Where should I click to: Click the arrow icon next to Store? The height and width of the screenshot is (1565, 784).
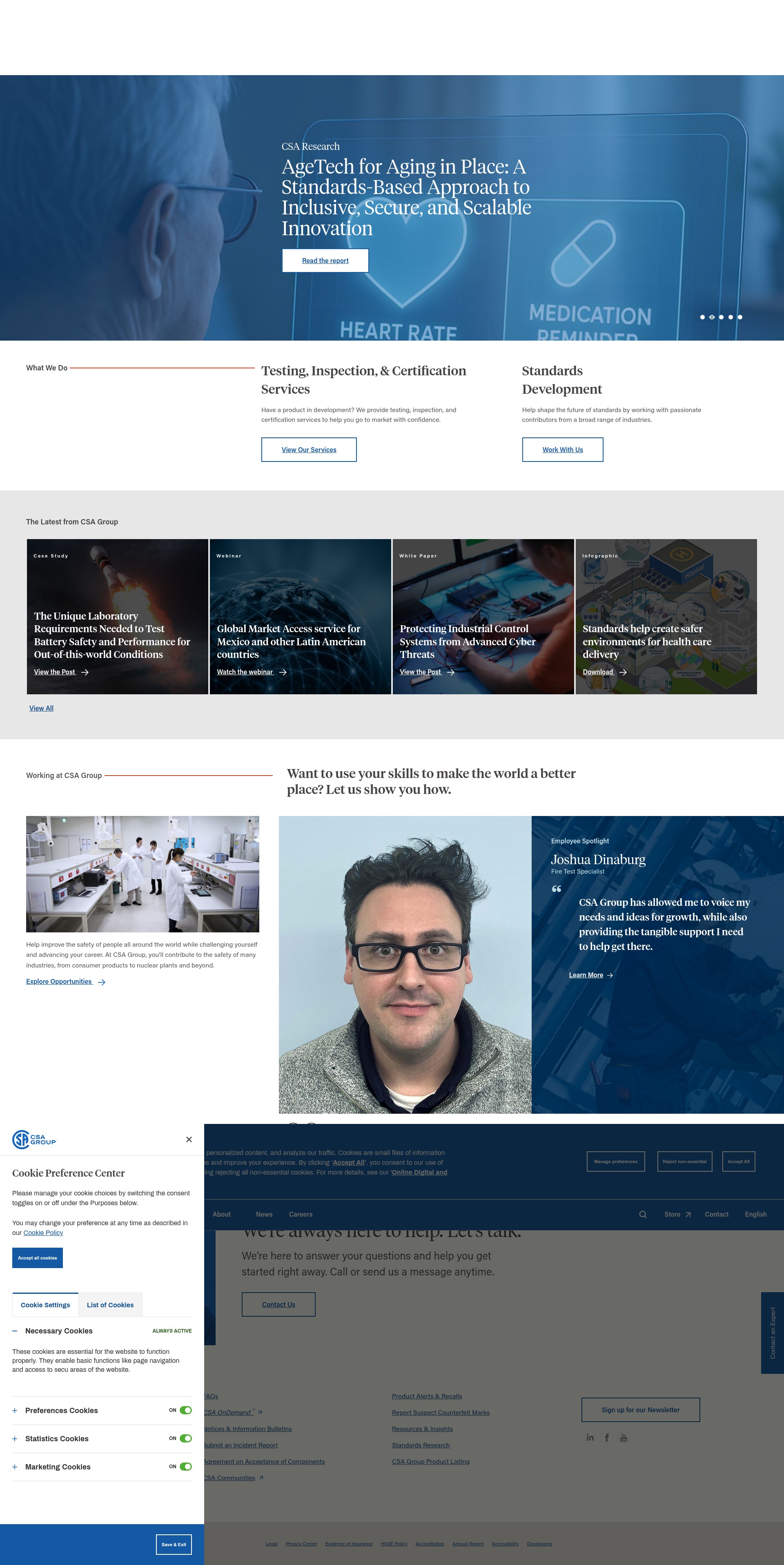(688, 1215)
